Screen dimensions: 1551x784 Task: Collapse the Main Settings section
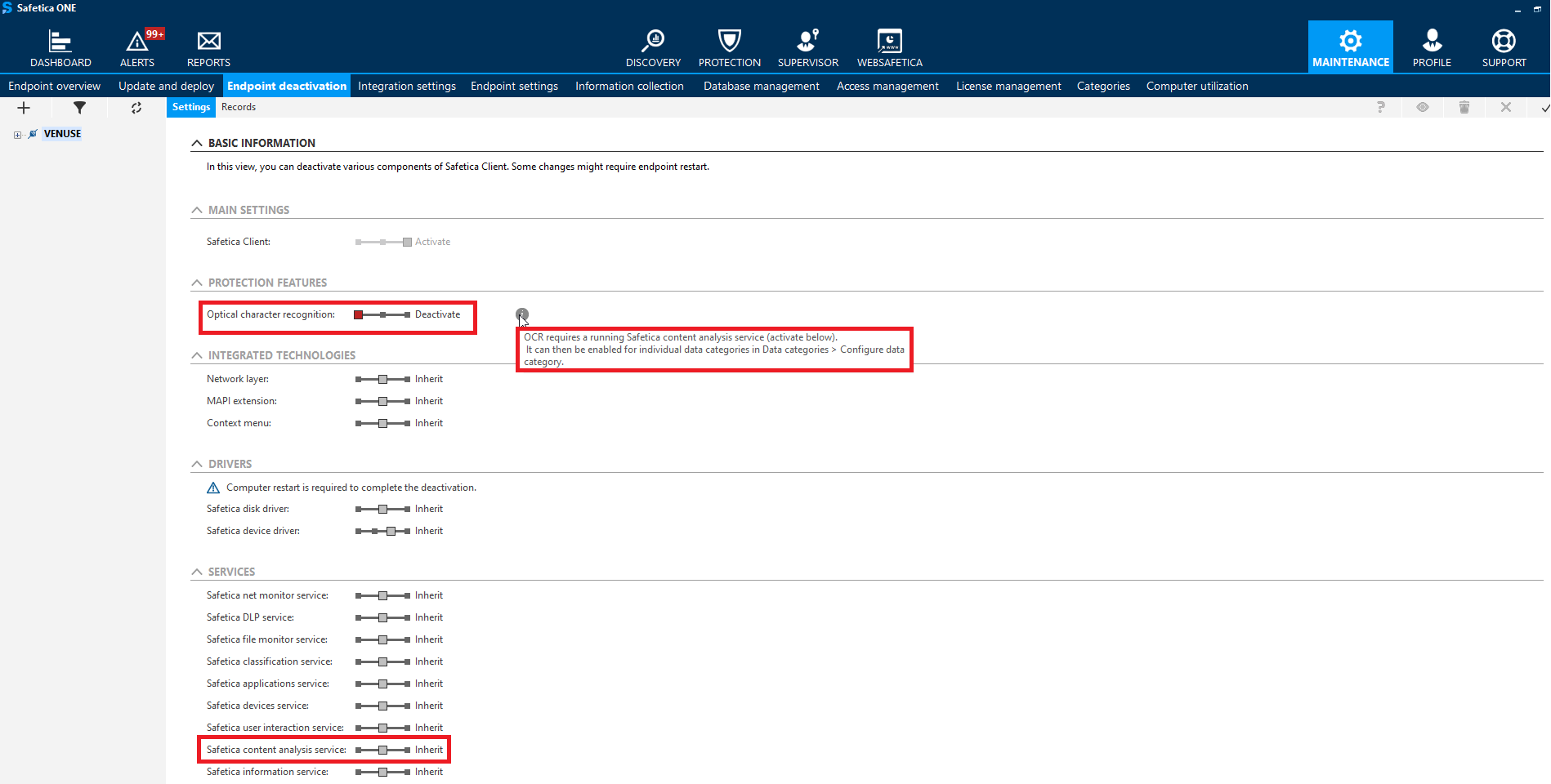tap(197, 210)
